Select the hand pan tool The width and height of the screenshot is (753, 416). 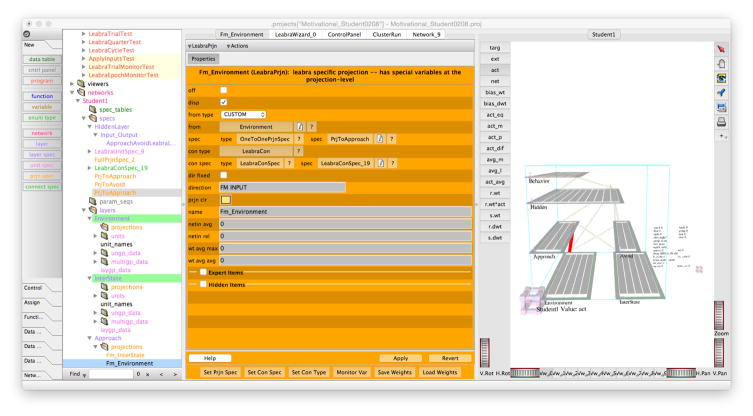(x=721, y=63)
